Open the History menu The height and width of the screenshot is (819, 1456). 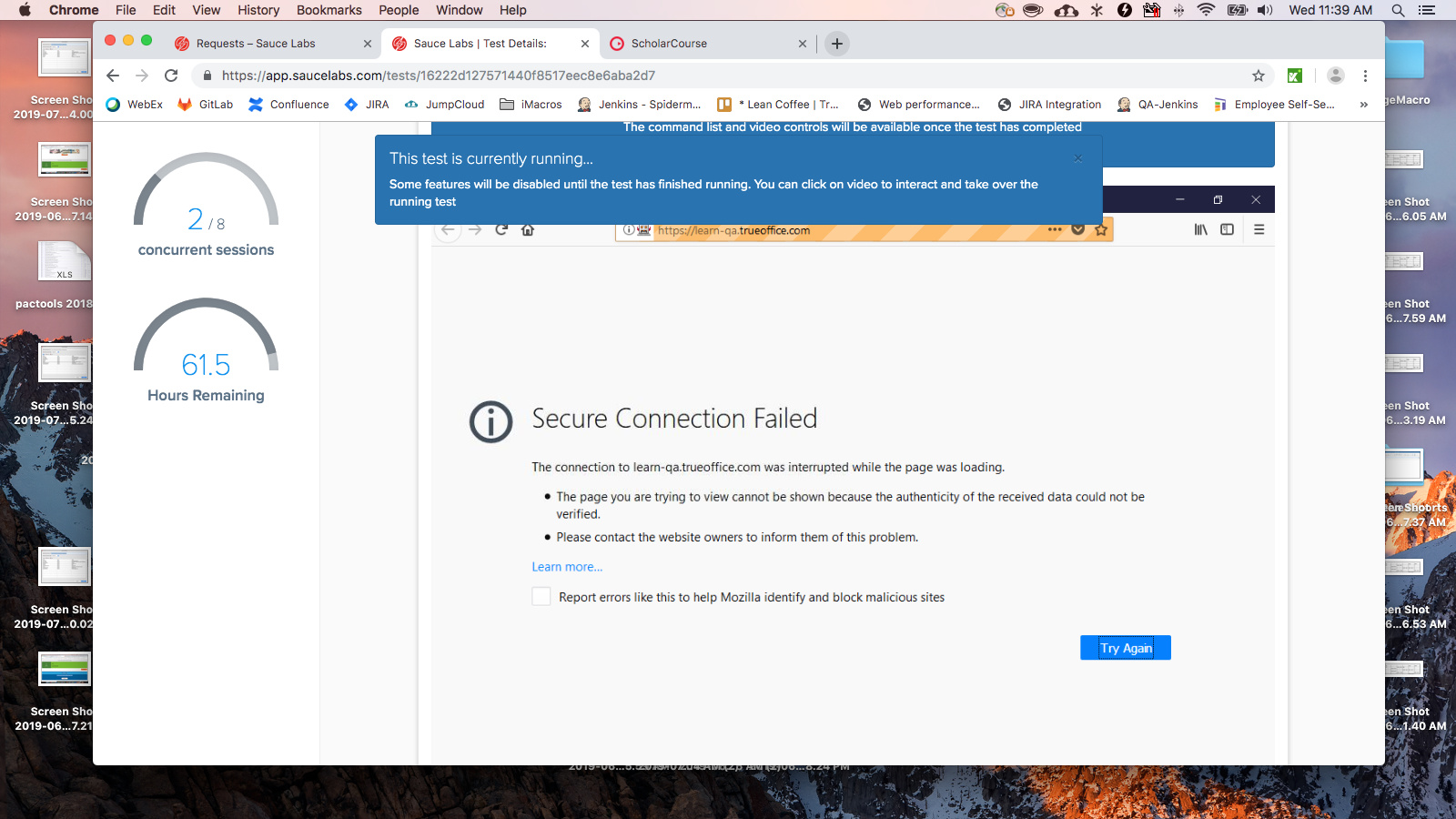click(x=258, y=10)
